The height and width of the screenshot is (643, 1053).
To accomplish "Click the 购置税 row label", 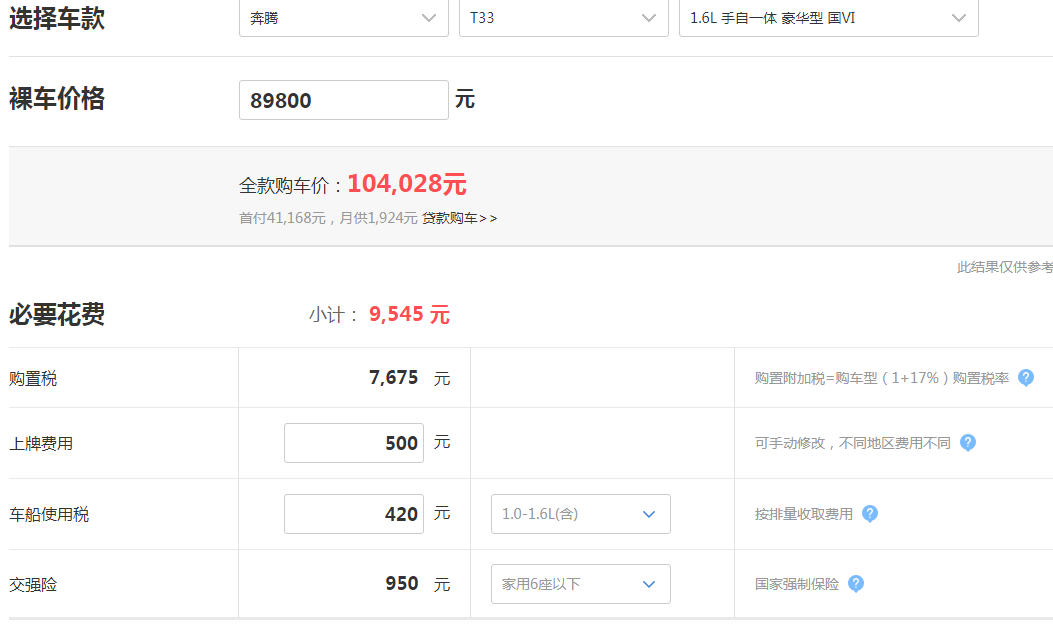I will pos(33,379).
